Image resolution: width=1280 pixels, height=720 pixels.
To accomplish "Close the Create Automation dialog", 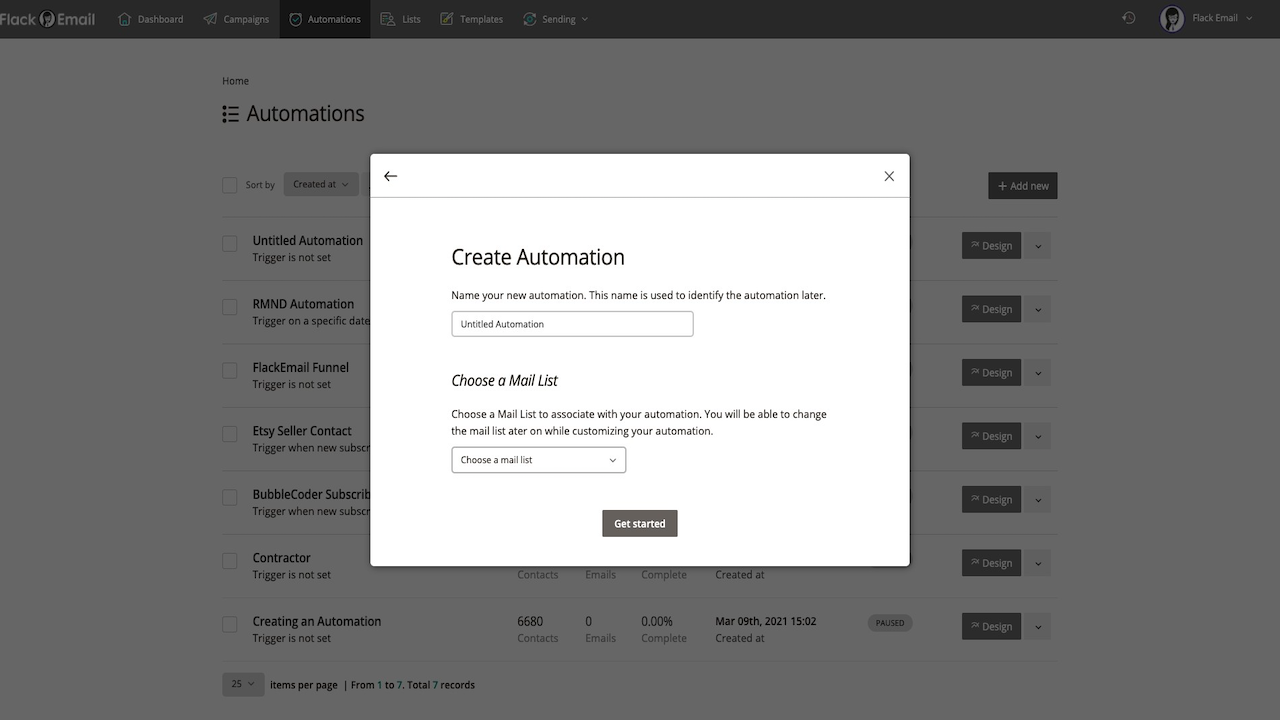I will tap(889, 176).
